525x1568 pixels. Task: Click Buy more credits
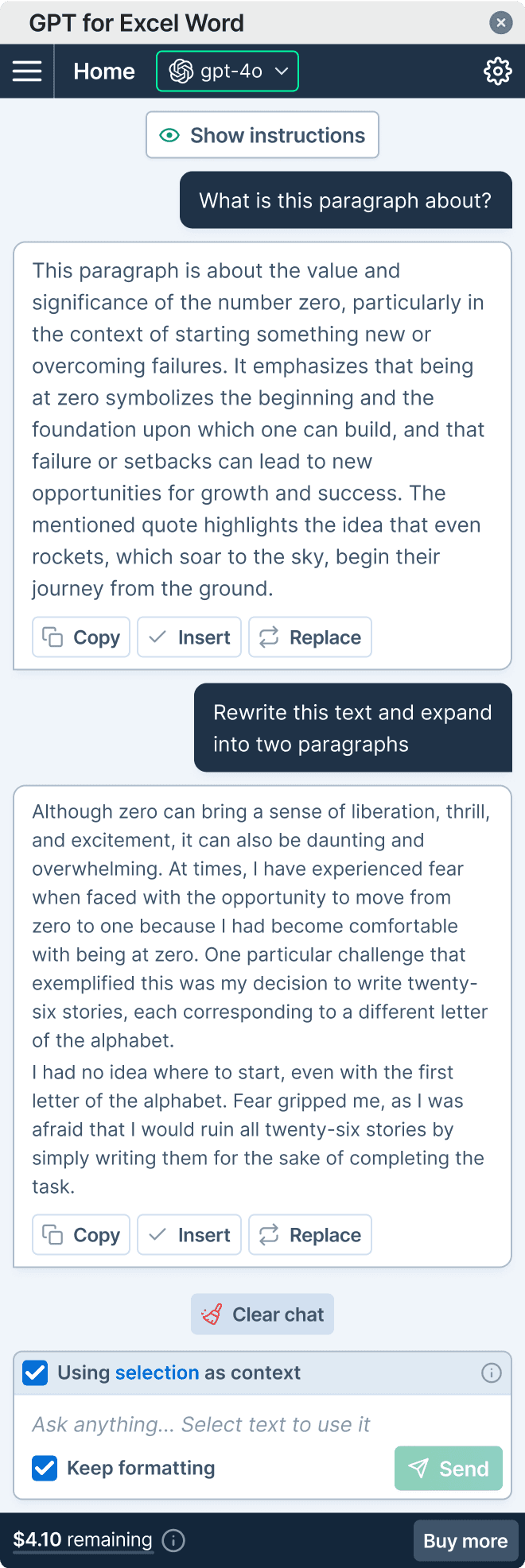(x=465, y=1540)
